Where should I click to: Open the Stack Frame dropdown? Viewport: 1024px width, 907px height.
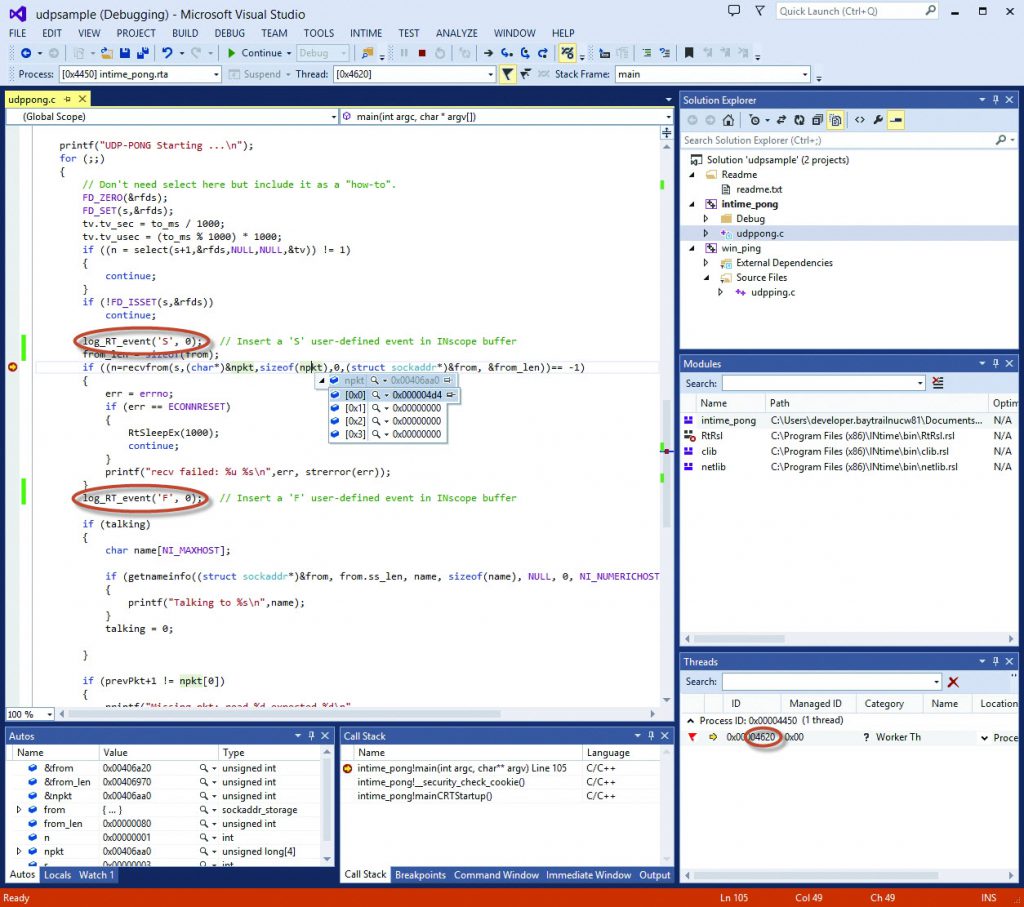805,74
